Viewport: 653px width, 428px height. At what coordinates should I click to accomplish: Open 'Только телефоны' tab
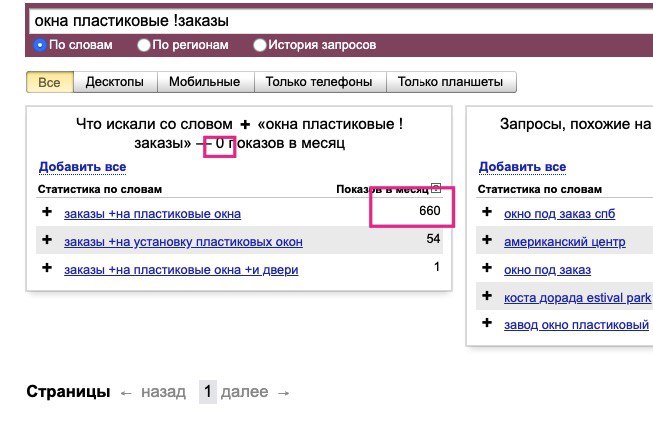[319, 82]
